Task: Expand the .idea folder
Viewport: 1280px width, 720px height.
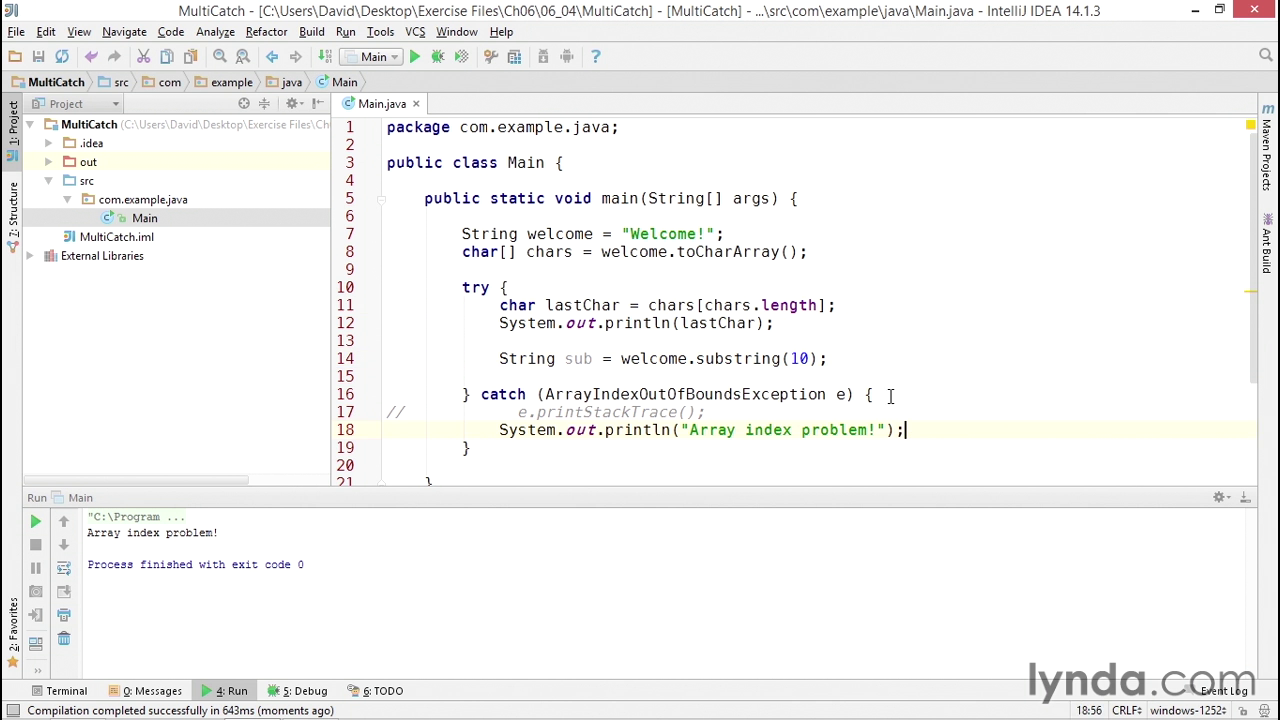Action: [x=48, y=143]
